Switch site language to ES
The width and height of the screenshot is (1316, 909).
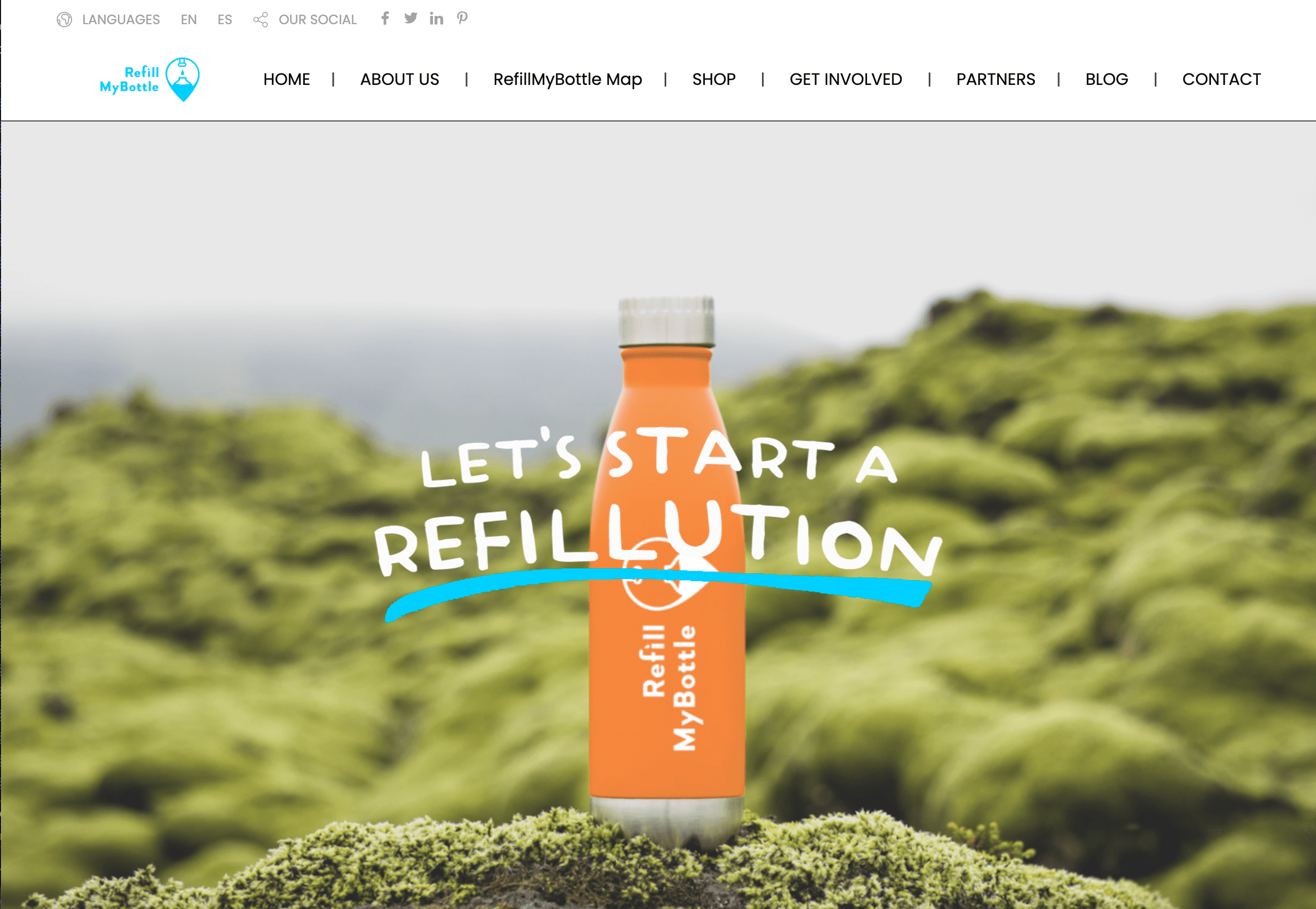point(224,20)
